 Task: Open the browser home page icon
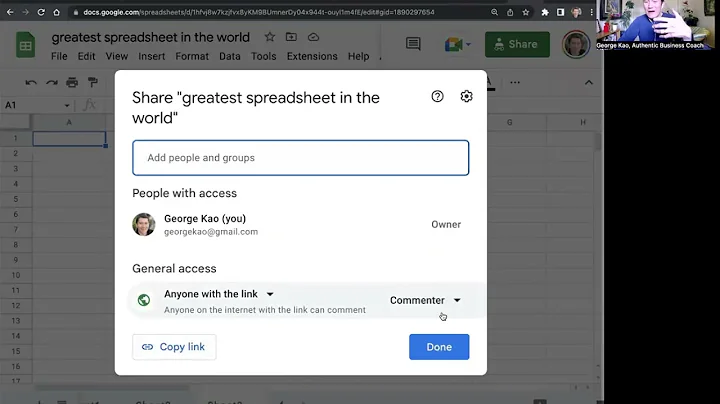(x=56, y=12)
